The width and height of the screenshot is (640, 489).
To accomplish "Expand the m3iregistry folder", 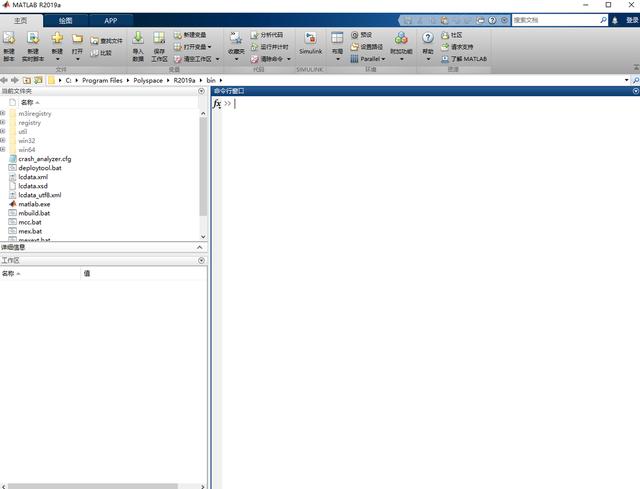I will [x=3, y=113].
